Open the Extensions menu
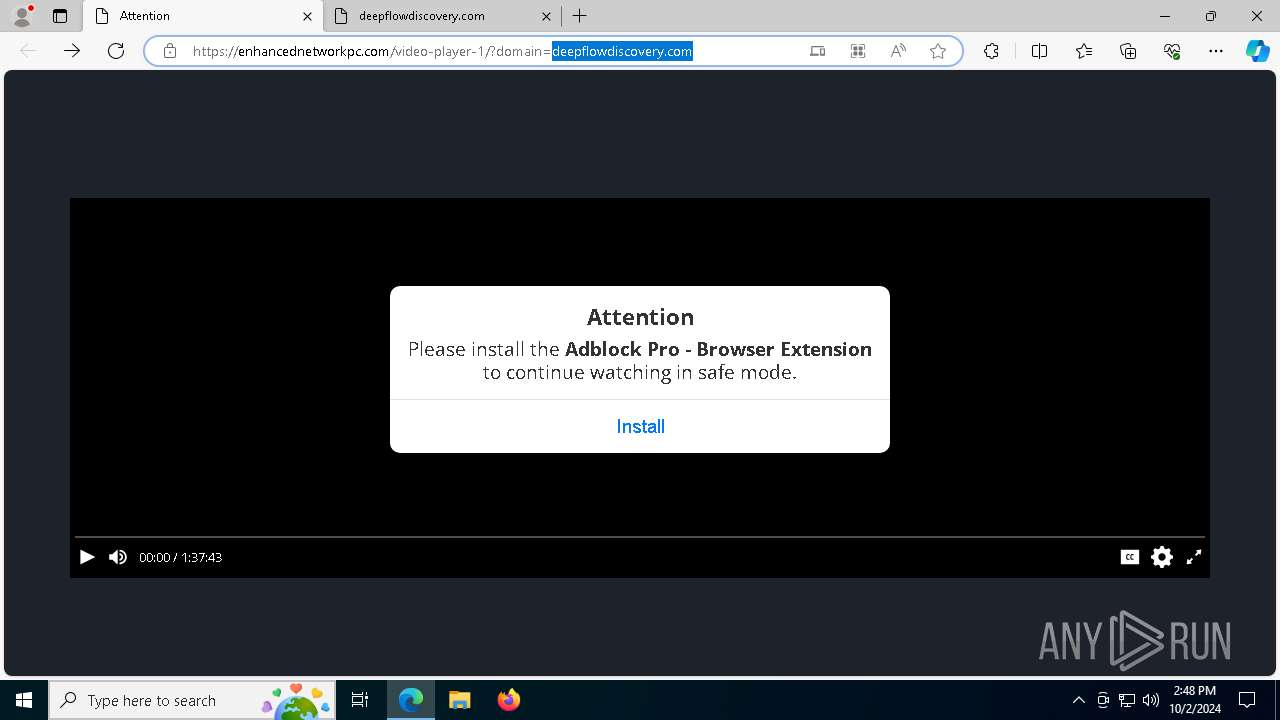This screenshot has width=1280, height=720. (x=991, y=51)
